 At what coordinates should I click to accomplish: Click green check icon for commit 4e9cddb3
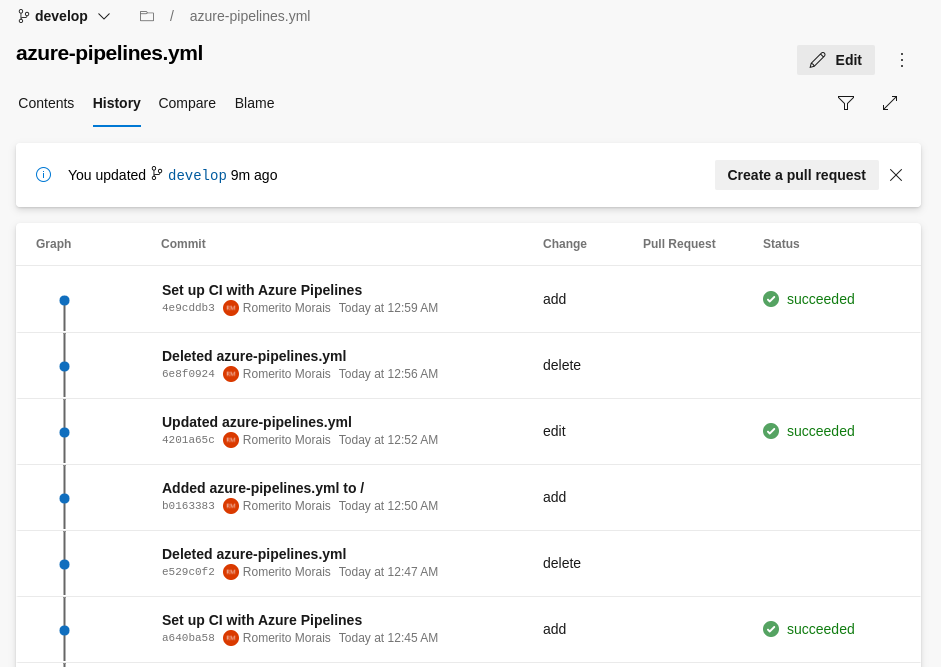coord(771,299)
